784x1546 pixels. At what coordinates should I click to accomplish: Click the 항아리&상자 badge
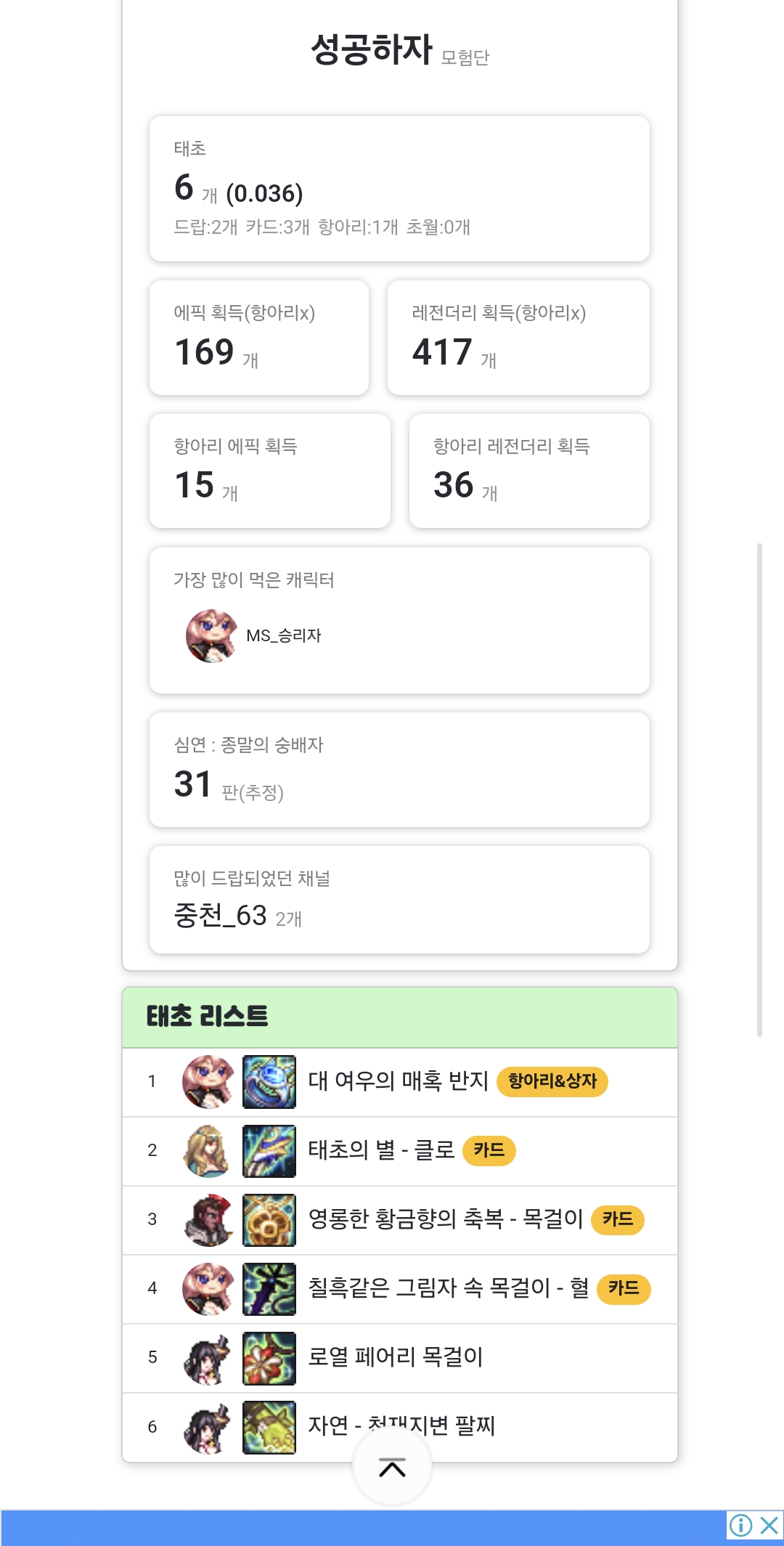click(x=552, y=1082)
